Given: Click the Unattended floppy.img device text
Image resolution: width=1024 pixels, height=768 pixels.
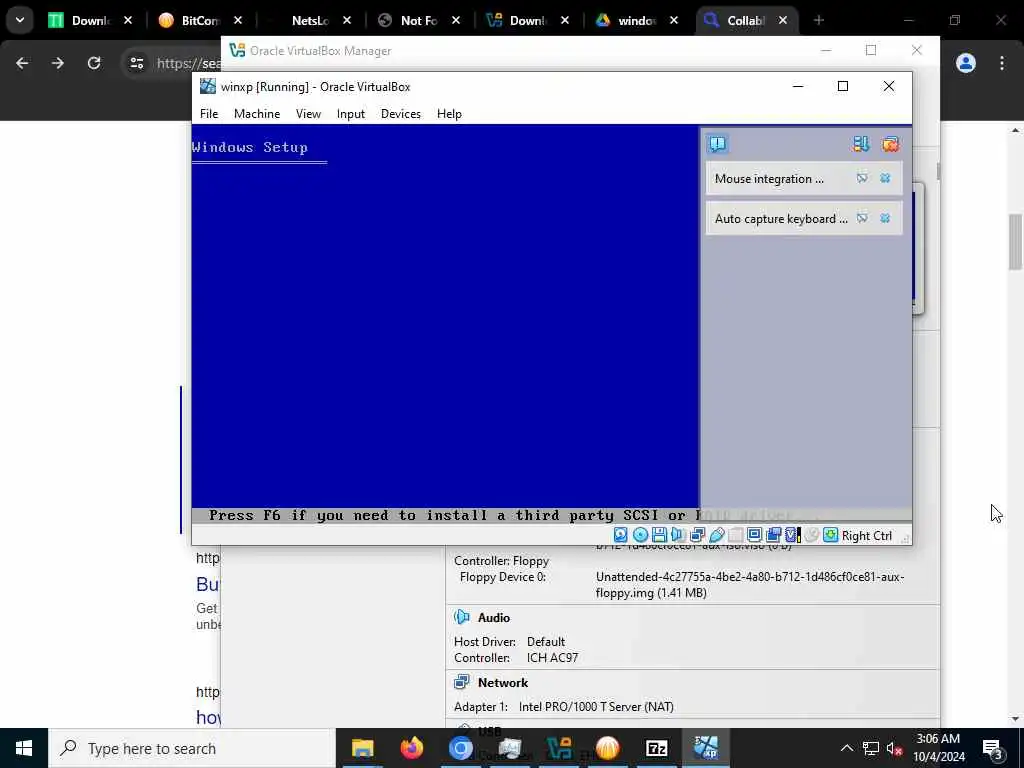Looking at the screenshot, I should [x=750, y=584].
